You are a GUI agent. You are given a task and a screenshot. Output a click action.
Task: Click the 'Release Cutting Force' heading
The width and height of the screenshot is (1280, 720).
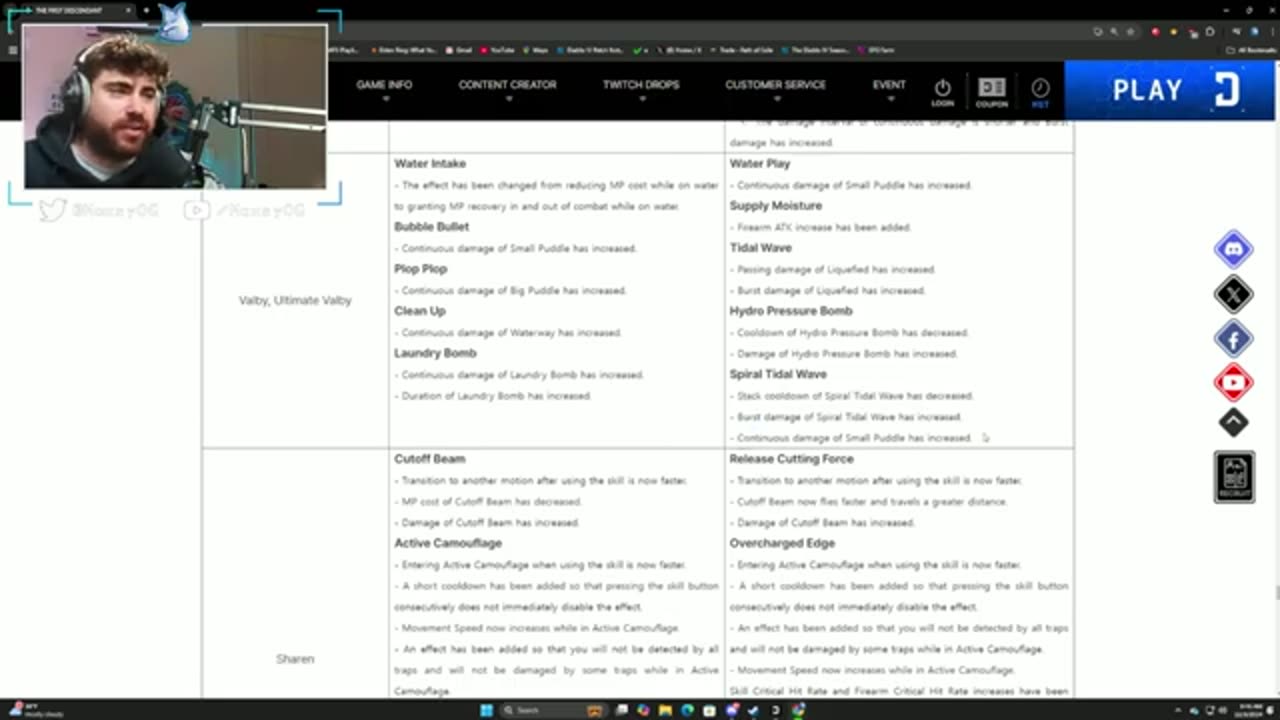click(x=791, y=459)
